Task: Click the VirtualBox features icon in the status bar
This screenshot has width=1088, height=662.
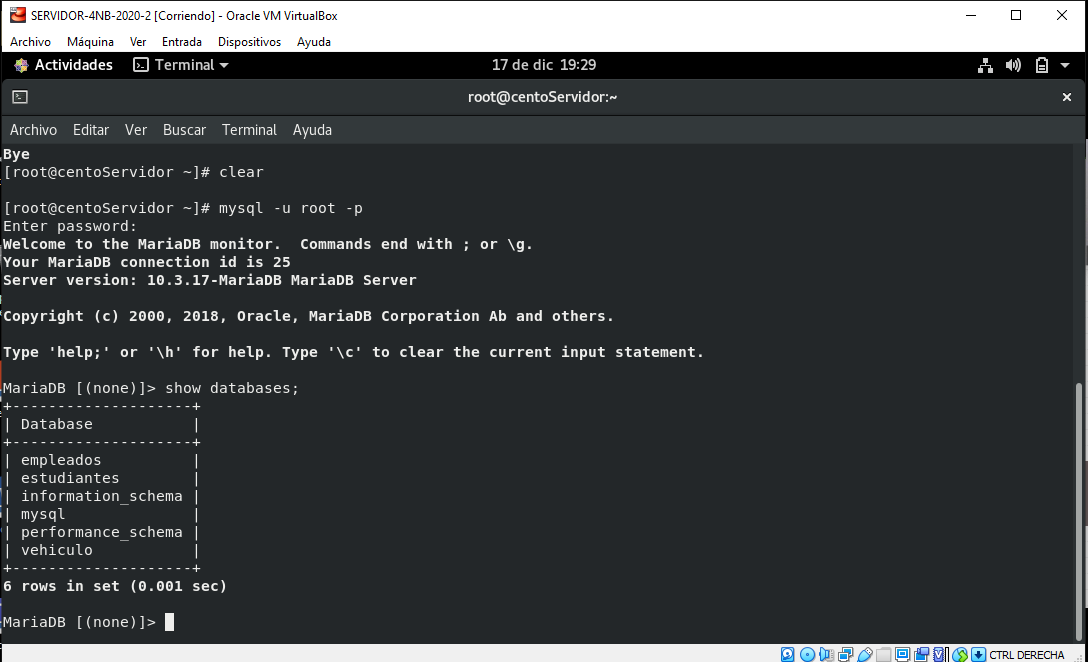Action: point(938,654)
